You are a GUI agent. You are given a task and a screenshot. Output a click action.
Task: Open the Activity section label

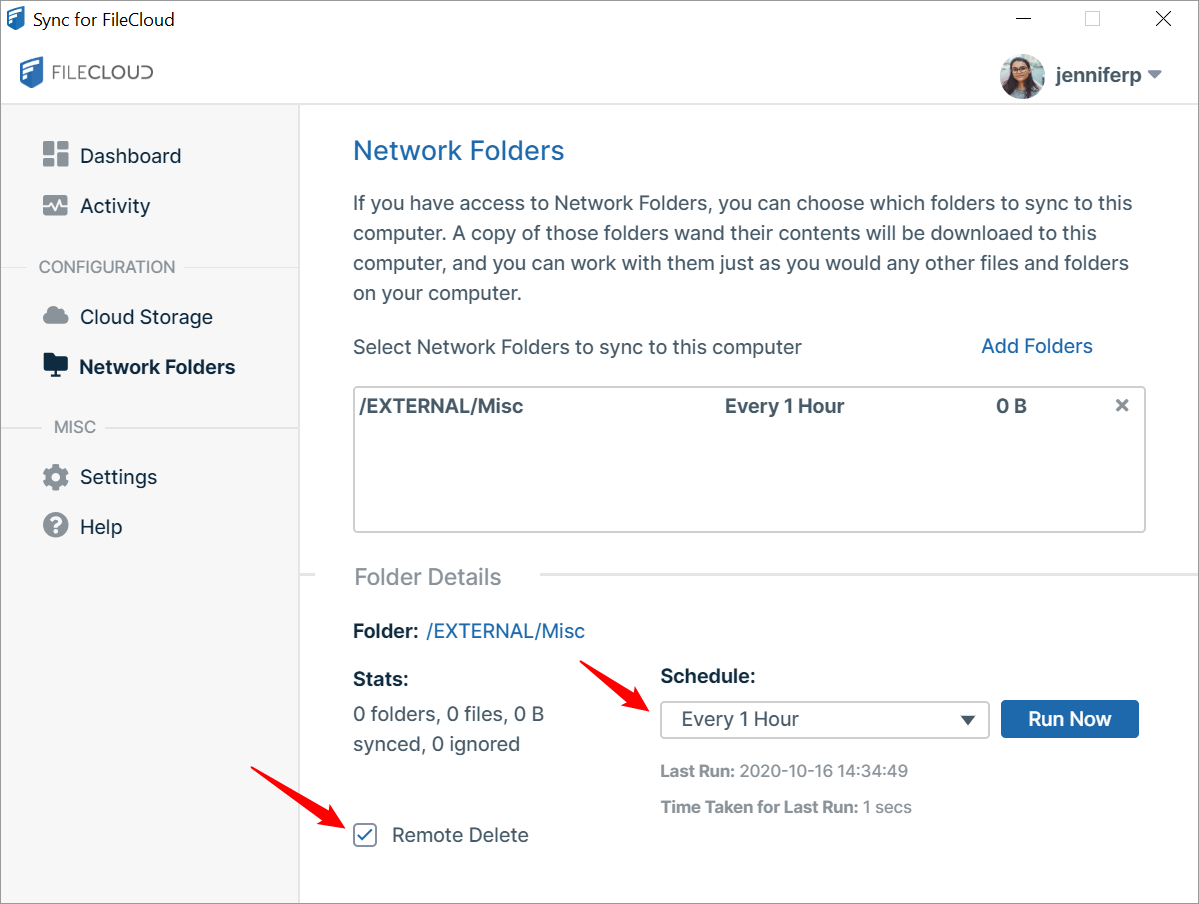[115, 206]
